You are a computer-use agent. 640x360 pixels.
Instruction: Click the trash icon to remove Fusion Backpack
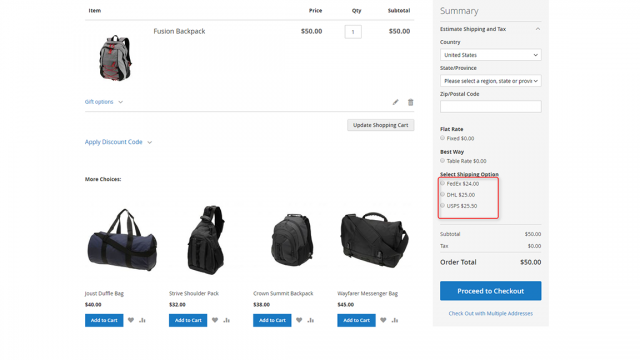pos(410,102)
